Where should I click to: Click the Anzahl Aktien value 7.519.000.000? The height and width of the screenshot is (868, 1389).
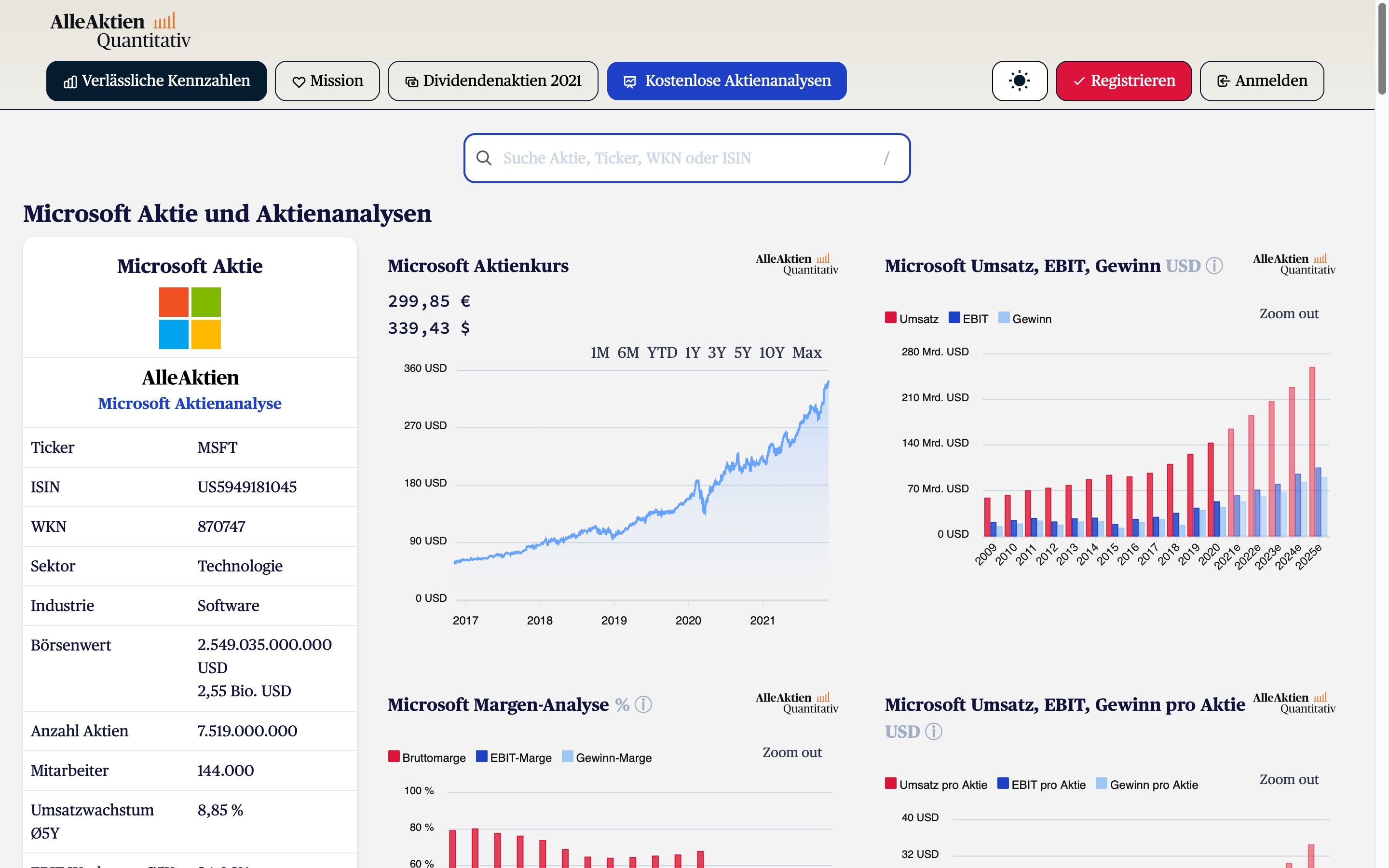point(247,731)
